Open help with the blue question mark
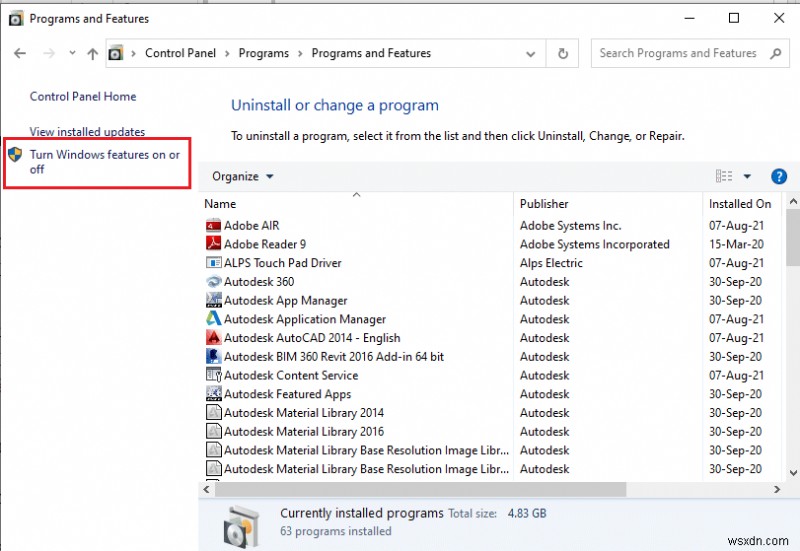 click(779, 177)
